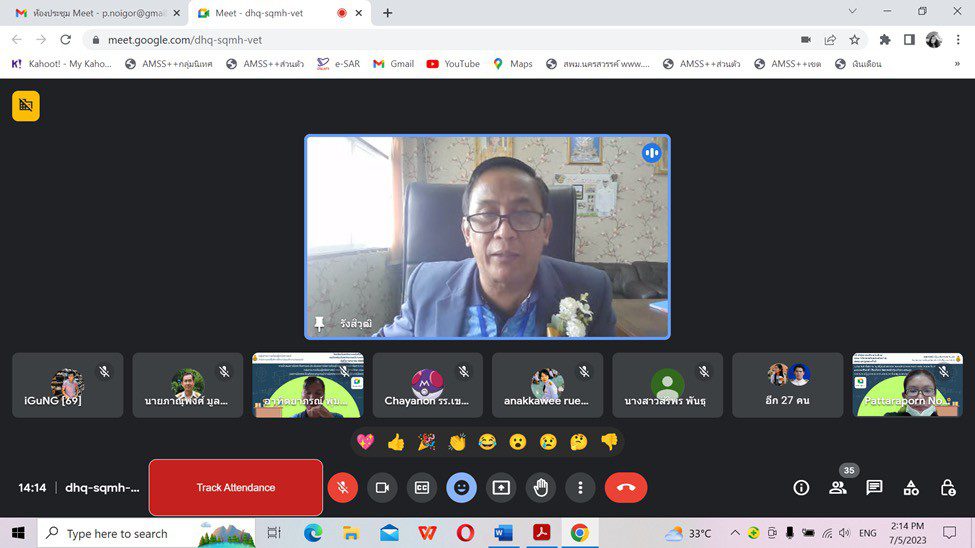The image size is (975, 548).
Task: Open Word from the taskbar
Action: coord(503,533)
